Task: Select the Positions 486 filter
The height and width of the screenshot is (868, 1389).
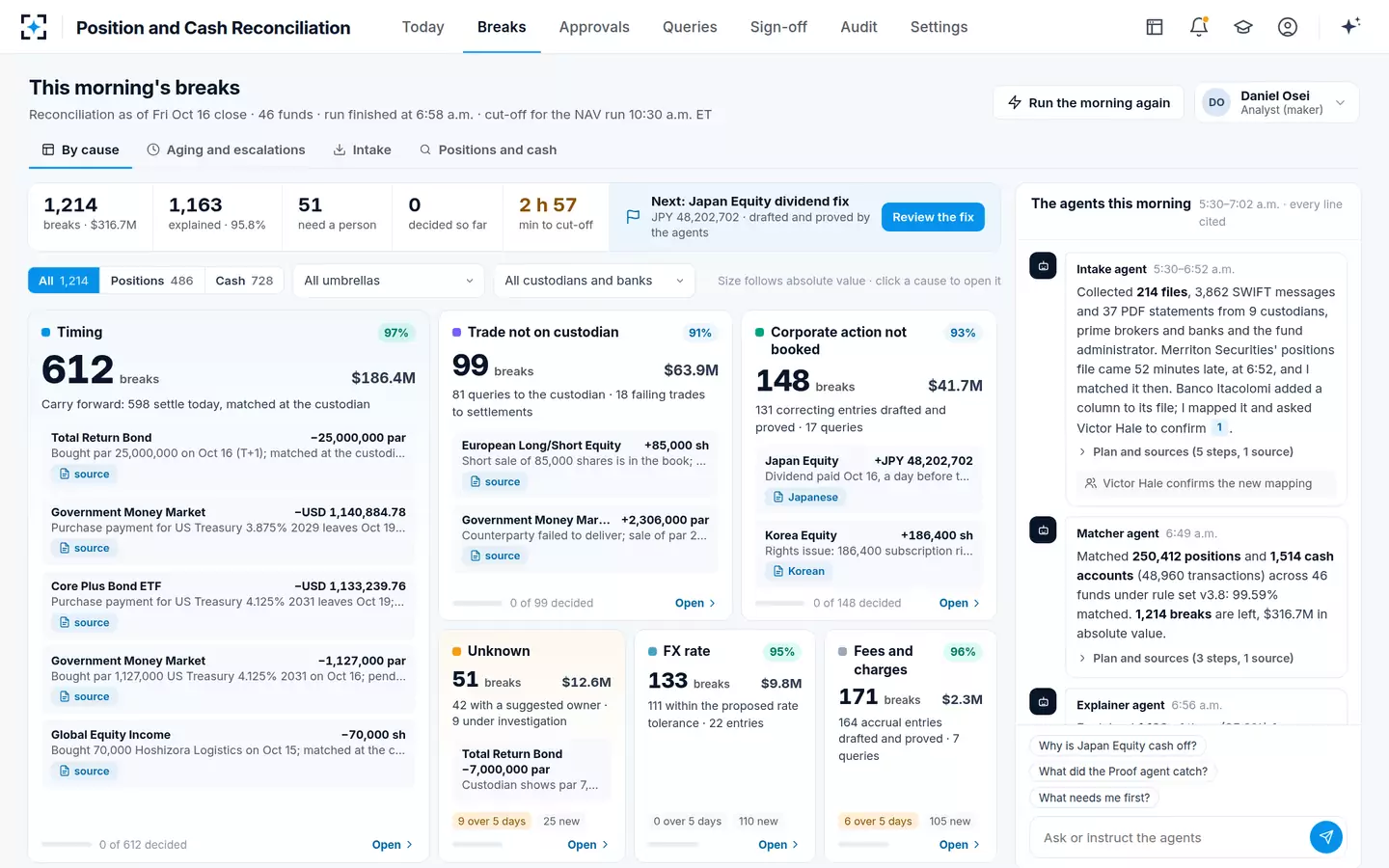Action: pyautogui.click(x=151, y=281)
